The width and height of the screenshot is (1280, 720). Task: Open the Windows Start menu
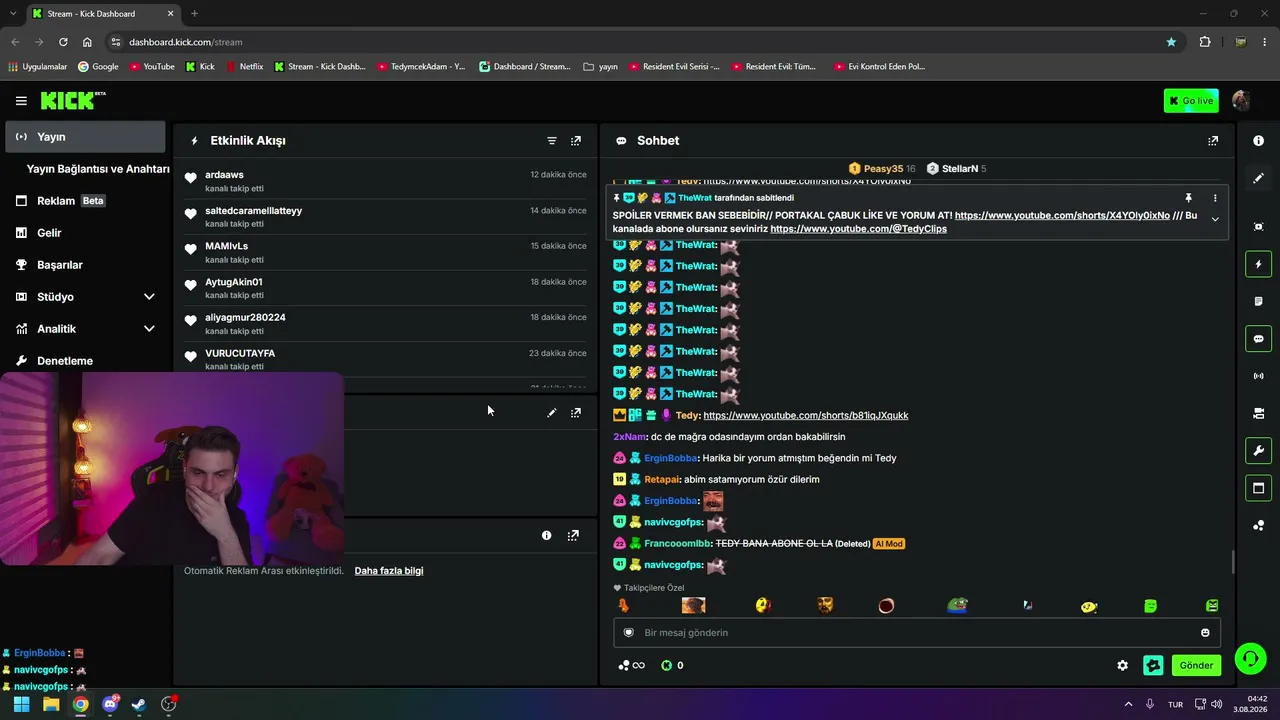[x=21, y=704]
